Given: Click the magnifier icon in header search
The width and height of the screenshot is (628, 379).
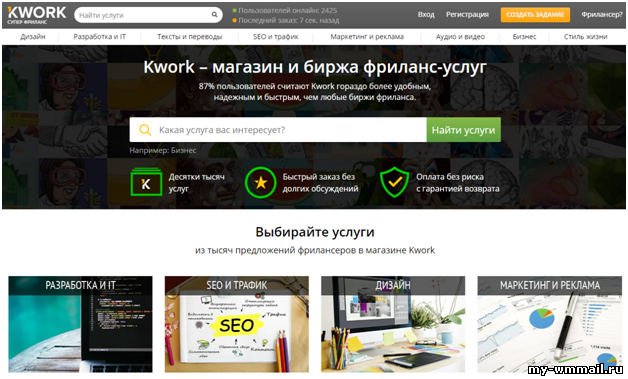Looking at the screenshot, I should [215, 15].
